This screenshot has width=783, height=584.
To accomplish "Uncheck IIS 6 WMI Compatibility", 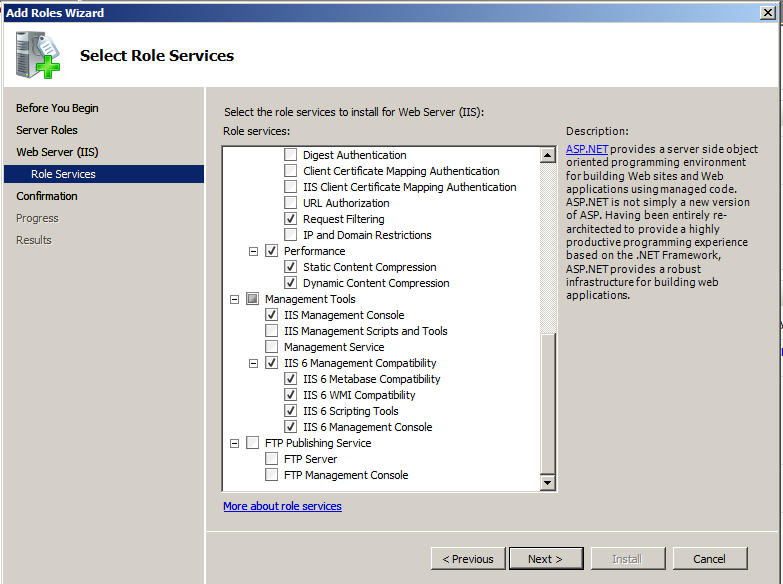I will [x=290, y=395].
